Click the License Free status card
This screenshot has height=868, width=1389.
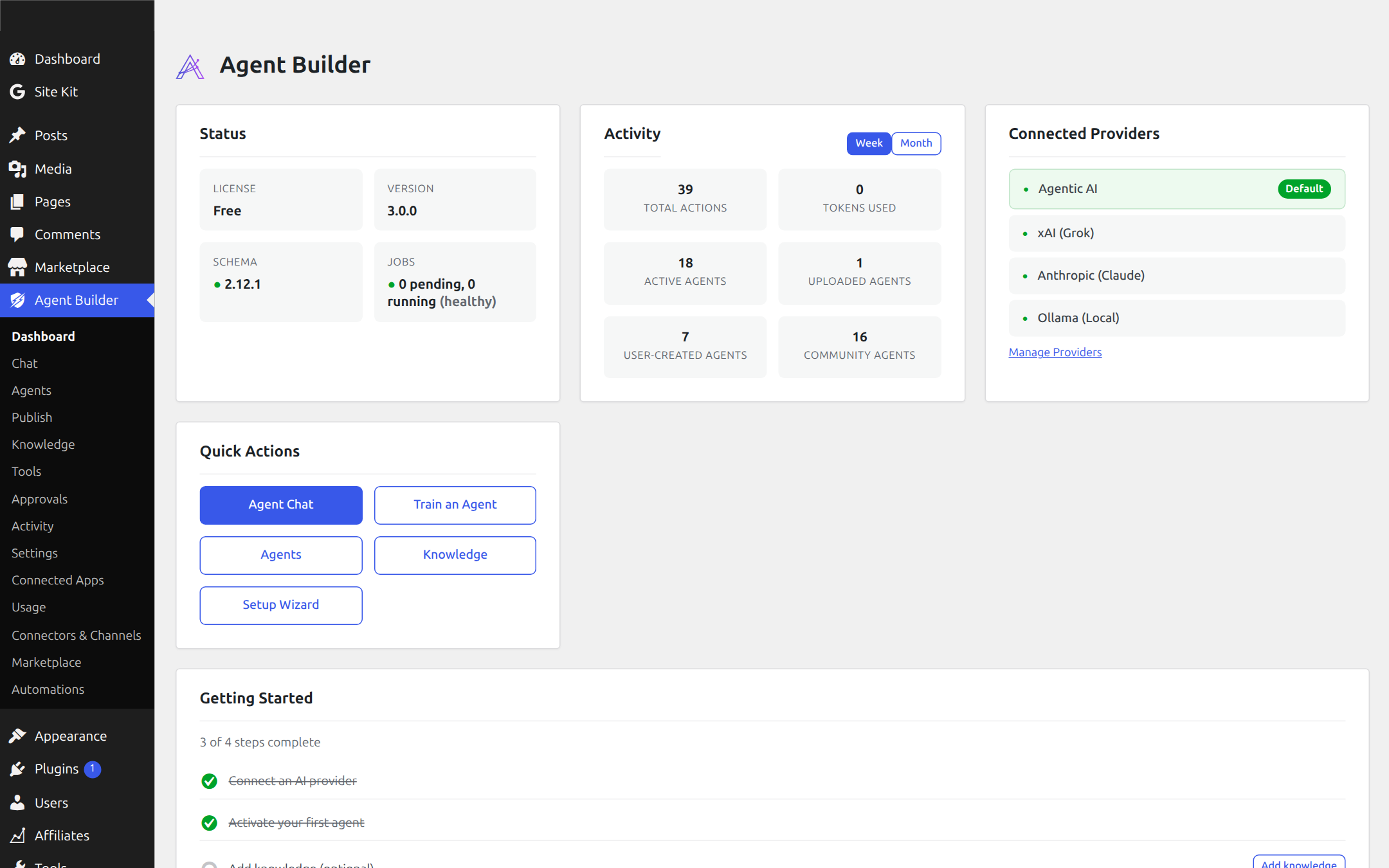click(281, 199)
